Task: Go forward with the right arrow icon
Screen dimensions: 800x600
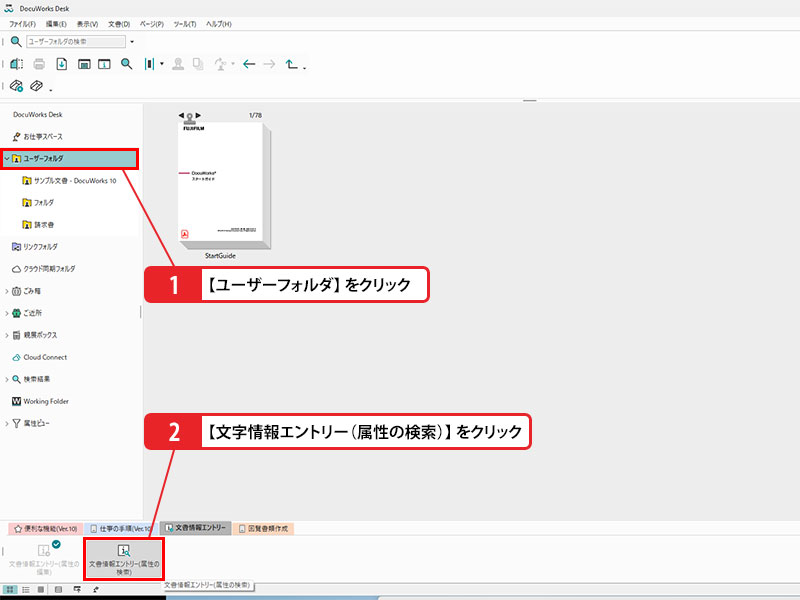Action: click(269, 64)
